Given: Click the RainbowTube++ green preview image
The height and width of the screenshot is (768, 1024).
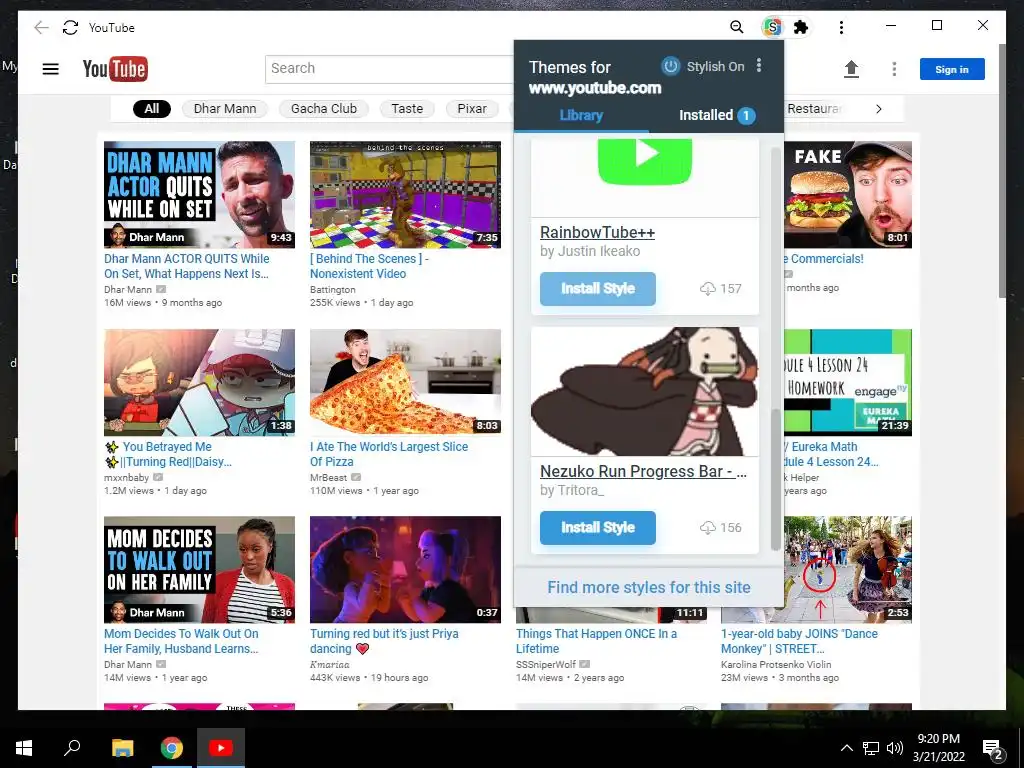Looking at the screenshot, I should pyautogui.click(x=645, y=176).
